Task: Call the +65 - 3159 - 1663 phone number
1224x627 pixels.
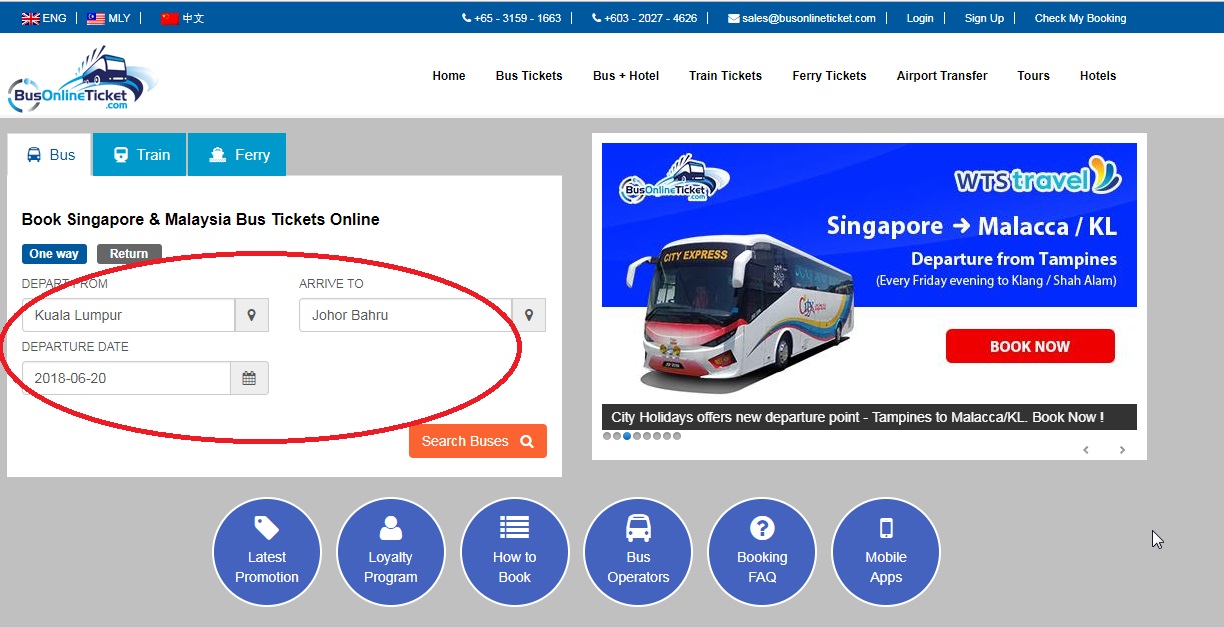Action: (512, 18)
